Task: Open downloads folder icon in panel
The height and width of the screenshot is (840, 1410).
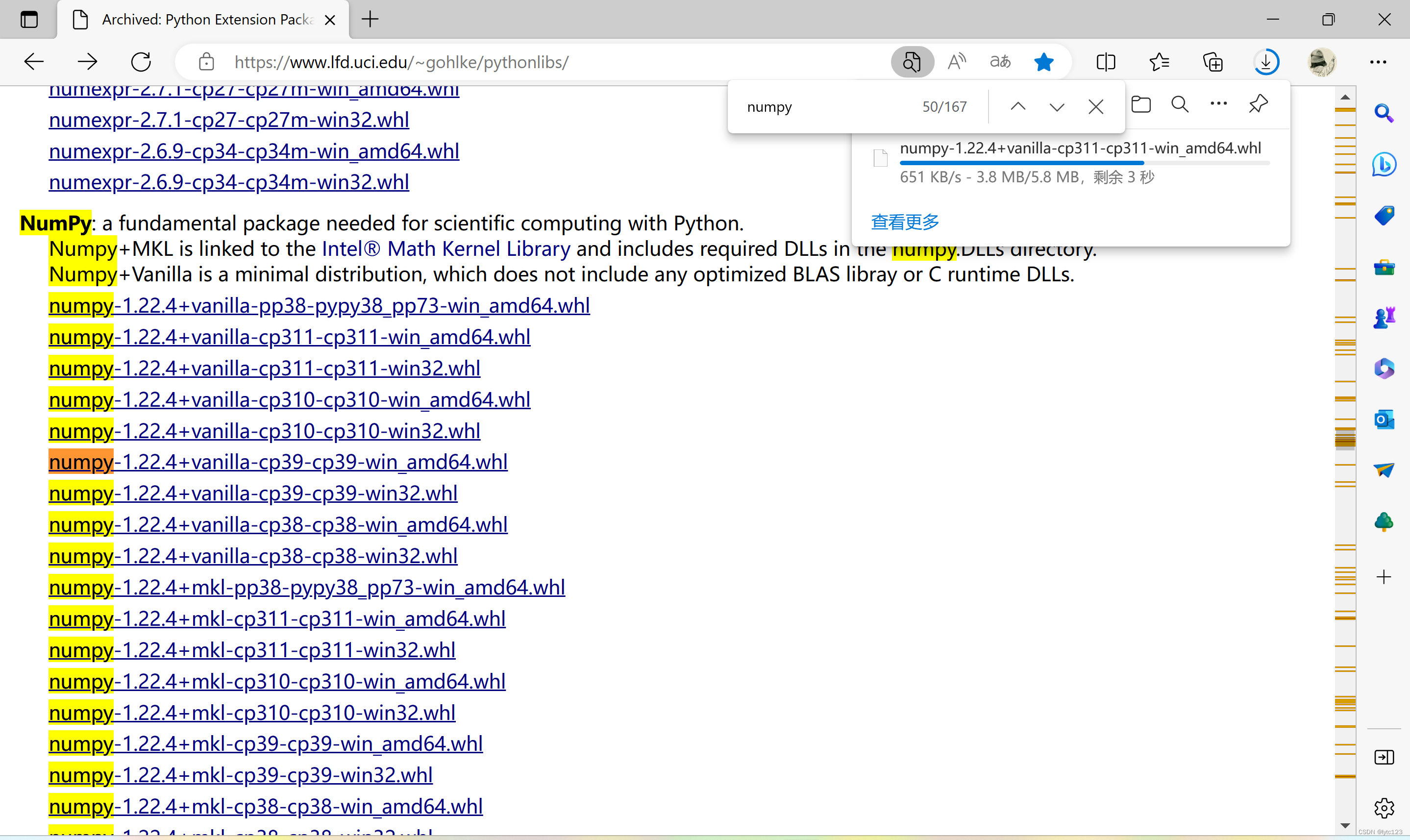Action: click(x=1140, y=105)
